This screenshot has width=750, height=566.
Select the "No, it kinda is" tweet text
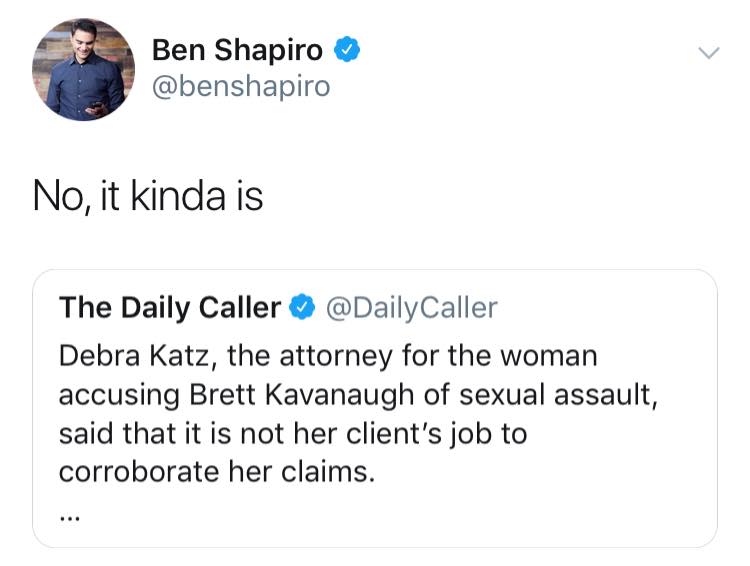pos(148,196)
